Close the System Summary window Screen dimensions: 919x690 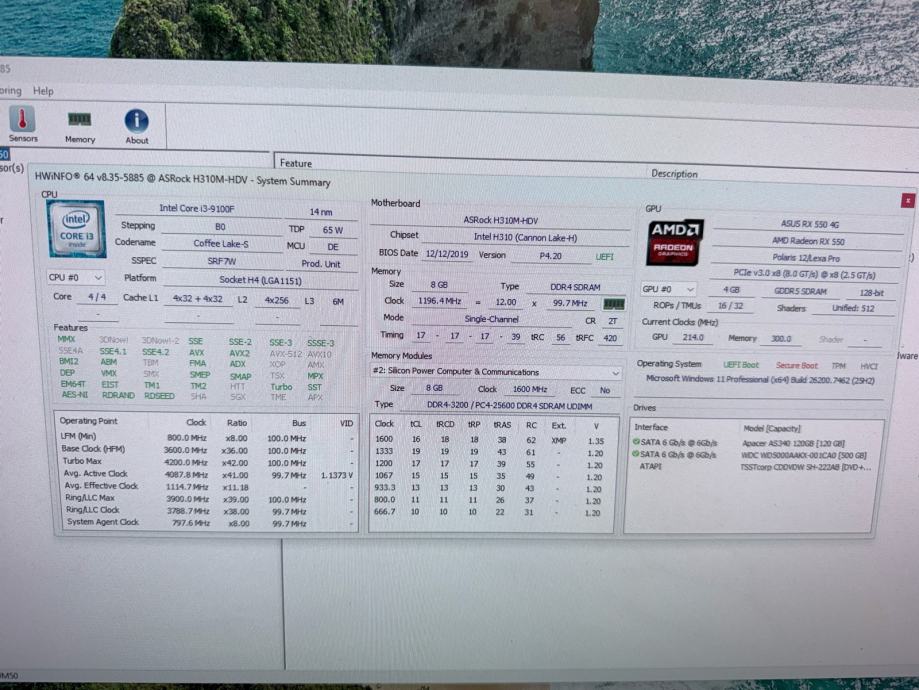908,201
